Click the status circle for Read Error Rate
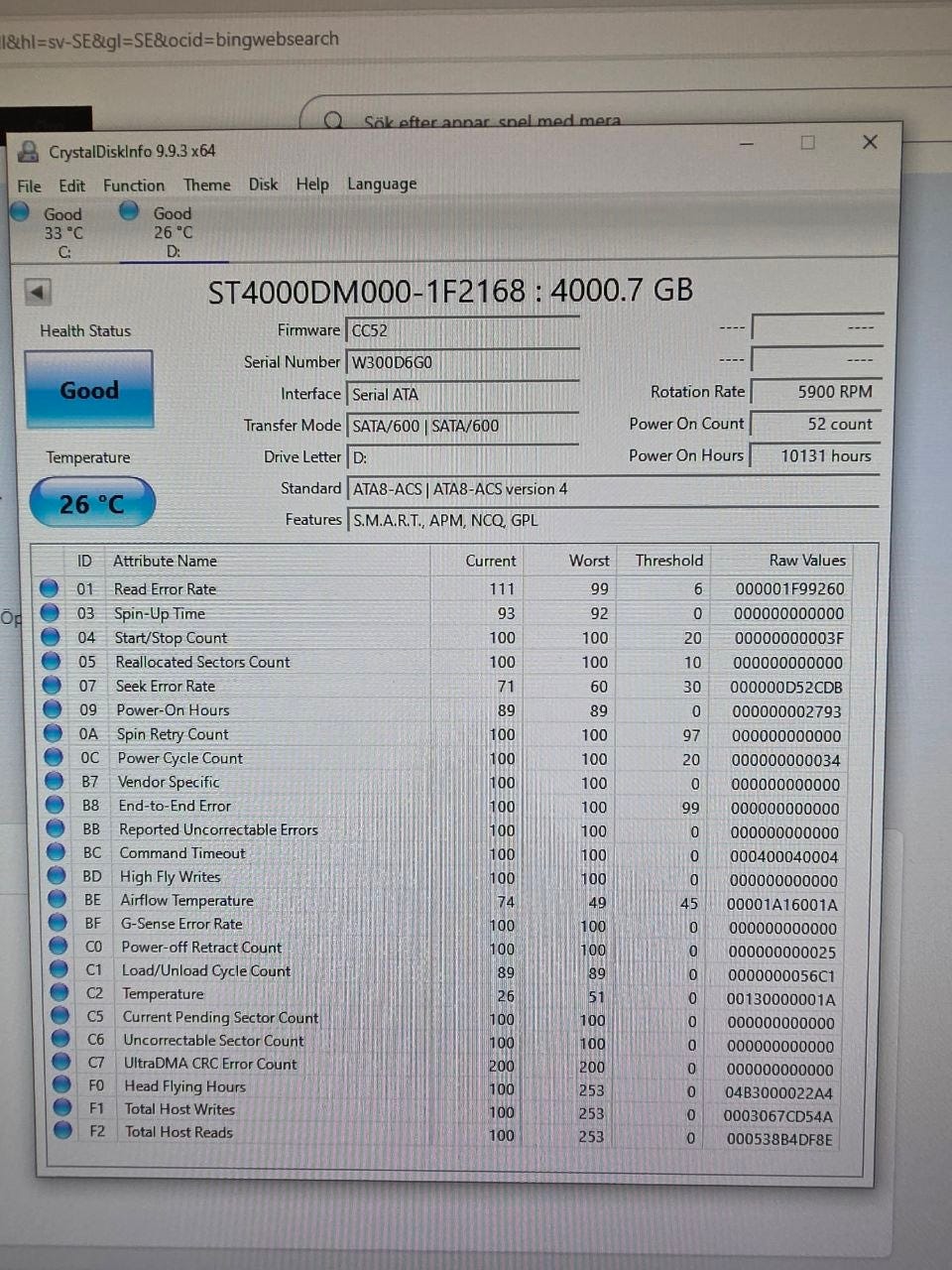Image resolution: width=952 pixels, height=1270 pixels. tap(49, 588)
